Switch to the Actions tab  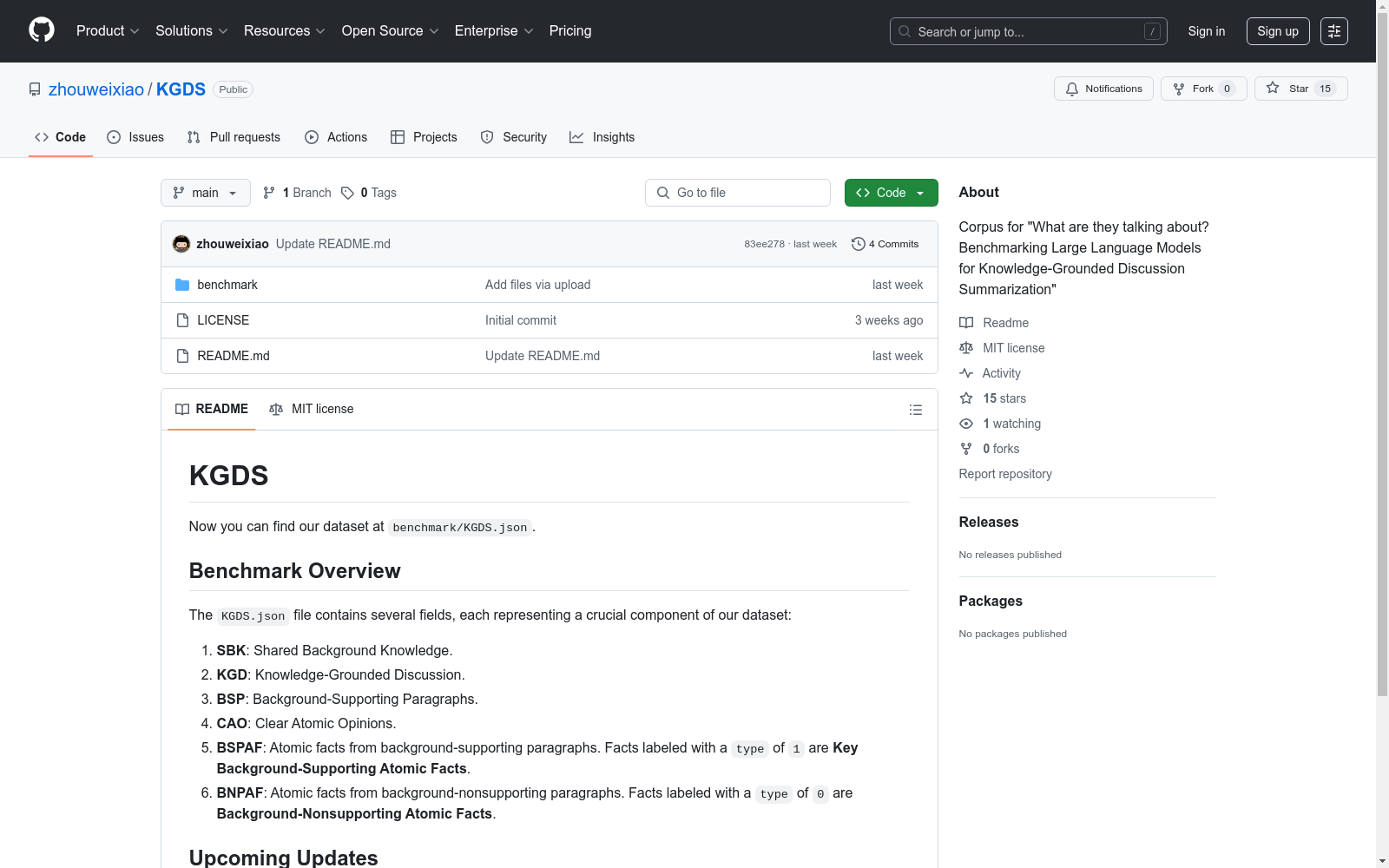tap(336, 137)
